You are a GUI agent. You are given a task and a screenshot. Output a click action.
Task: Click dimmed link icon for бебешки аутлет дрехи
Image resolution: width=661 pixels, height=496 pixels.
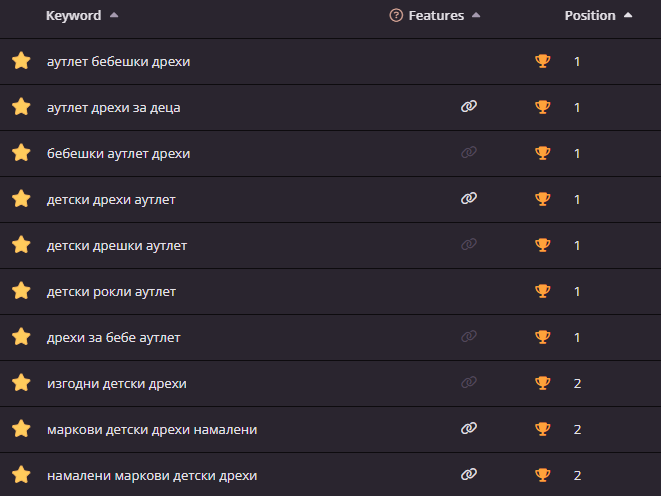pos(469,153)
